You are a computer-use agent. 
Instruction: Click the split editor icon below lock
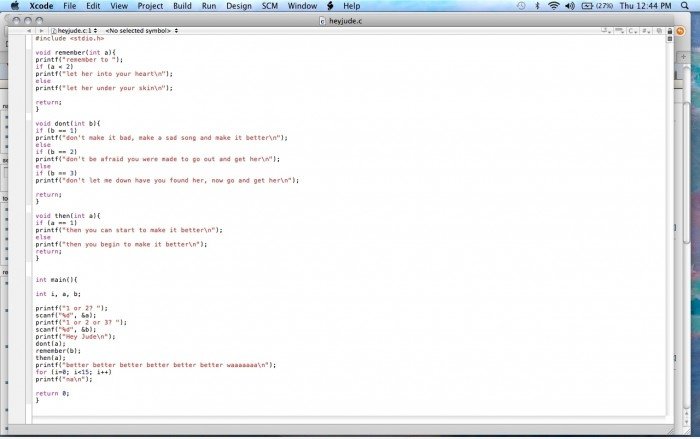(x=668, y=40)
